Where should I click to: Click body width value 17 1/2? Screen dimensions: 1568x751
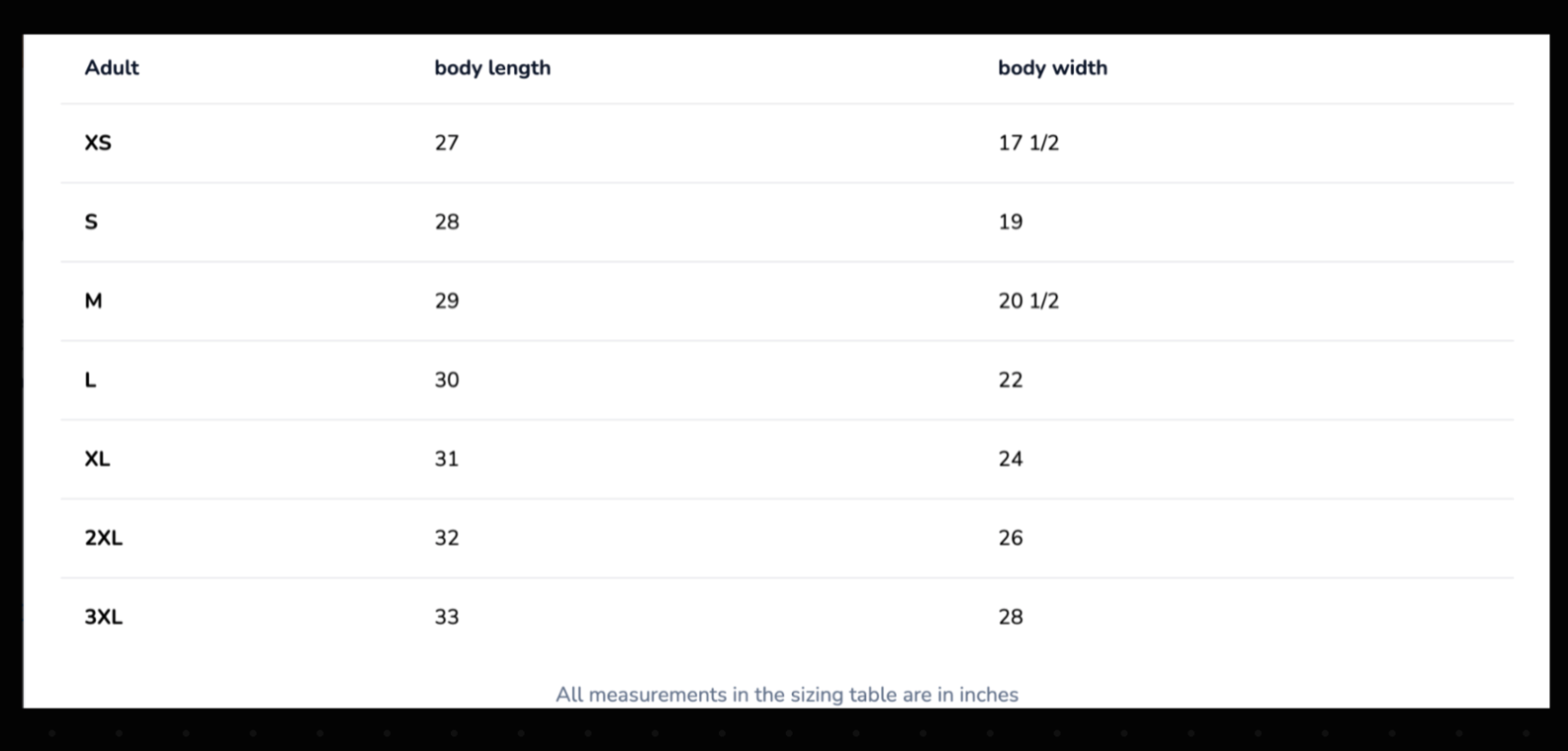pos(1028,143)
